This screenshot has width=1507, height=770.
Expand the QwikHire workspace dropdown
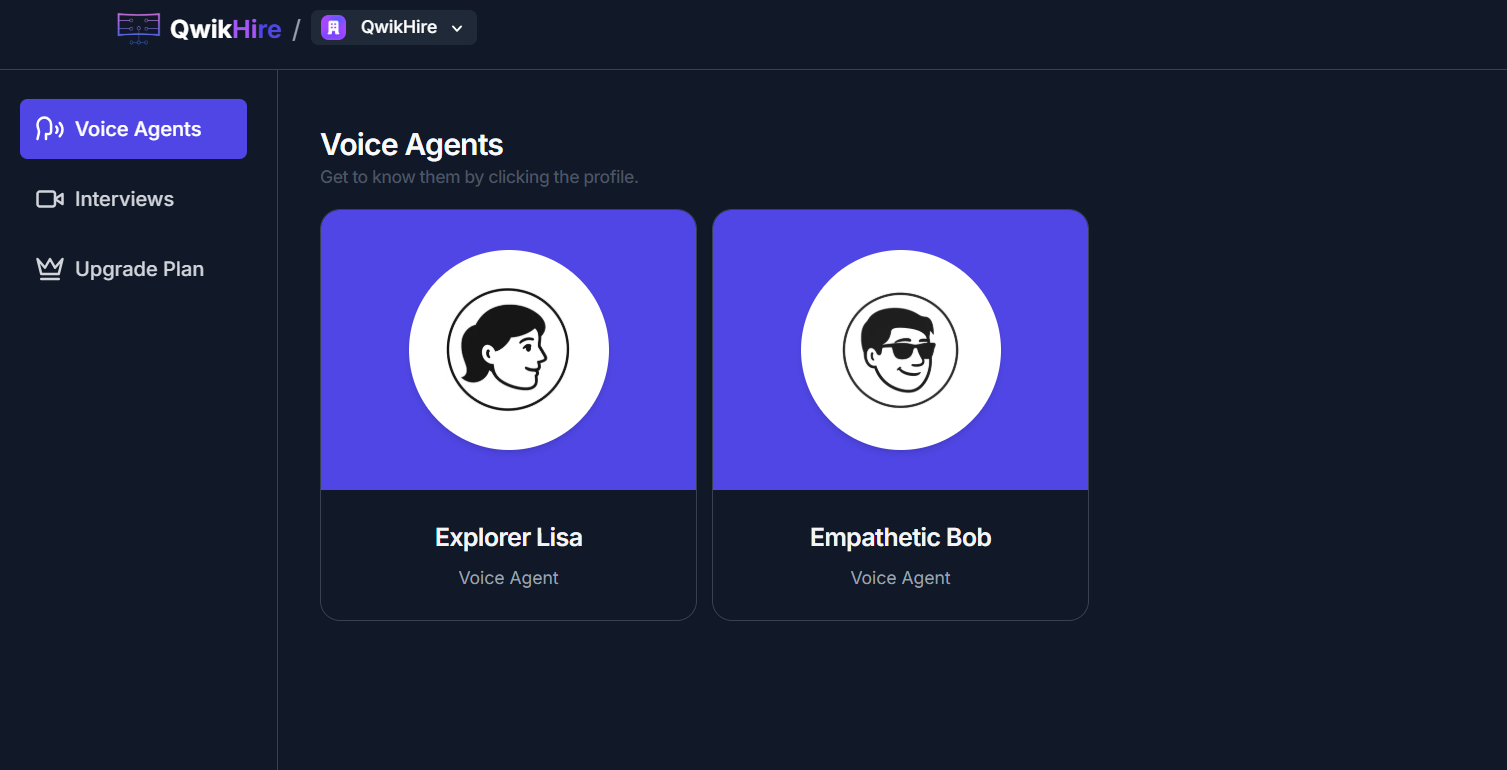(393, 27)
